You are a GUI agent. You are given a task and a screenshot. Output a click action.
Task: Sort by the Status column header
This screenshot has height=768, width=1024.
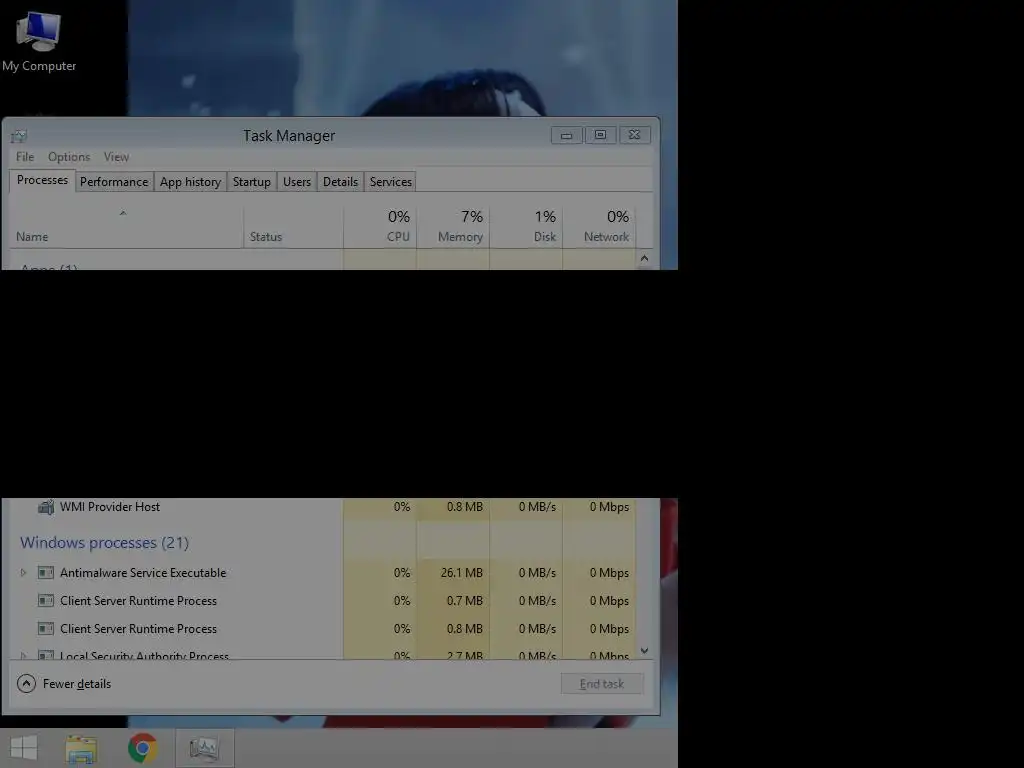pos(293,227)
